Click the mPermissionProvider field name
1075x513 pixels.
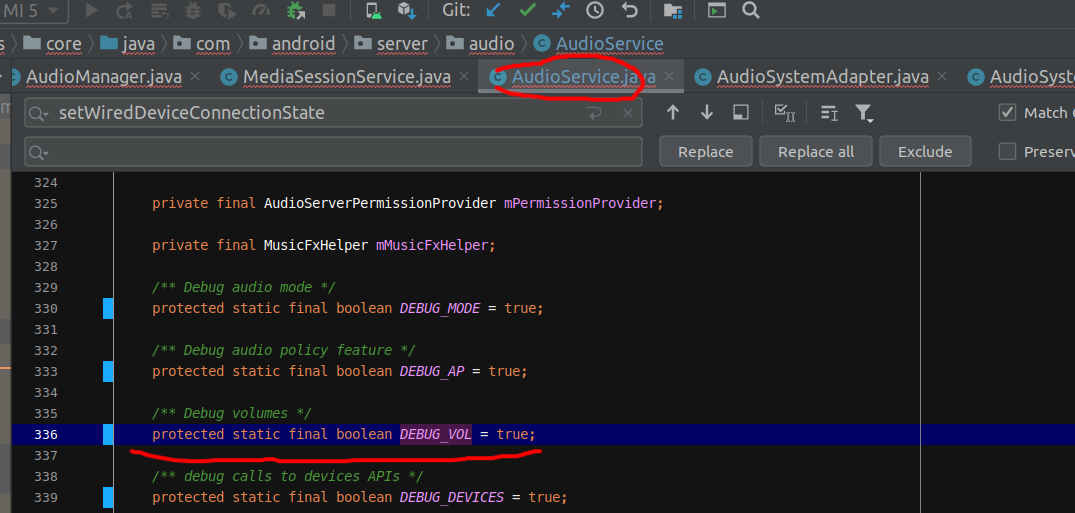(x=579, y=204)
